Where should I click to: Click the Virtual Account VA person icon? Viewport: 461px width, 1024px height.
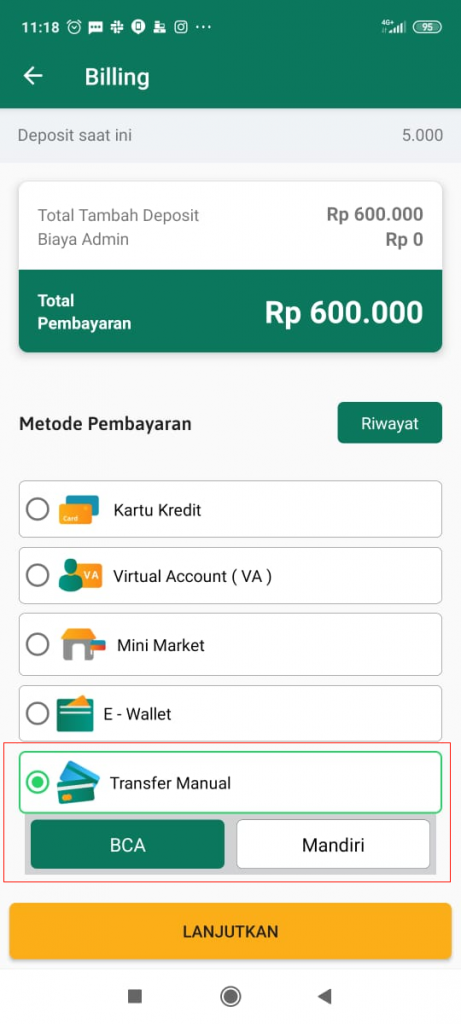coord(80,575)
